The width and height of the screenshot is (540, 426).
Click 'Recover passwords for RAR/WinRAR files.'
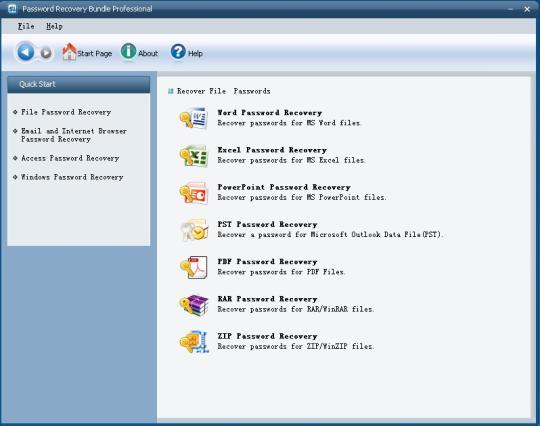[296, 309]
